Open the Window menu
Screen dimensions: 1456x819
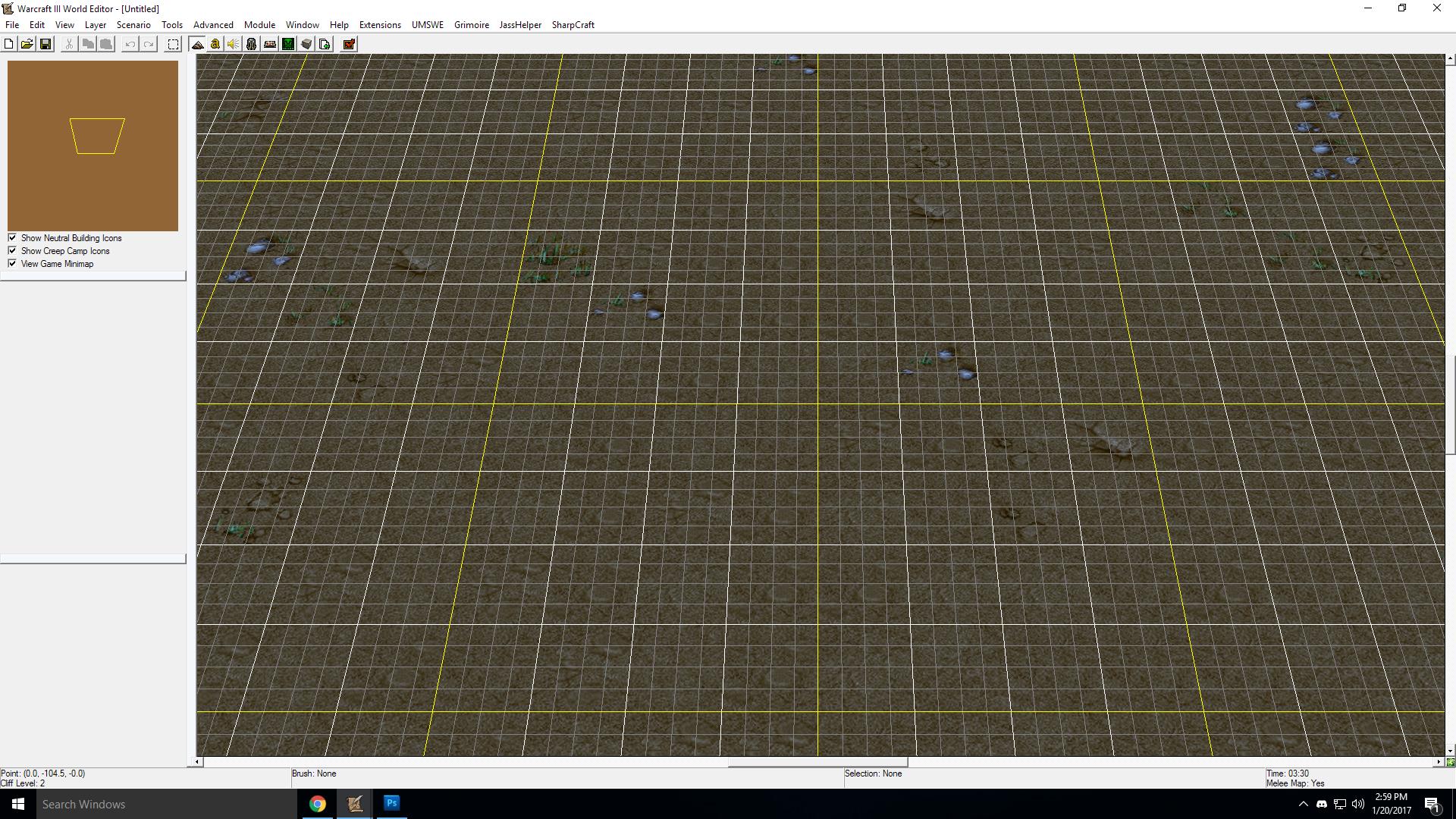[302, 24]
